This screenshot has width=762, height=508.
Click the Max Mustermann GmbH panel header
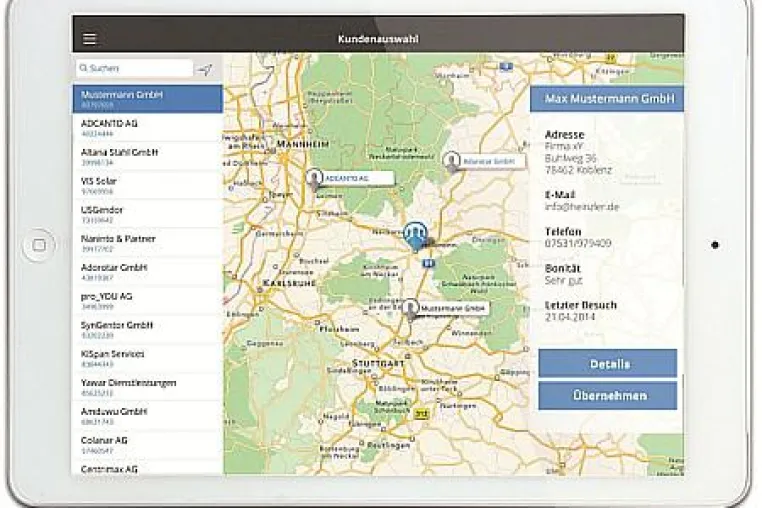[607, 99]
